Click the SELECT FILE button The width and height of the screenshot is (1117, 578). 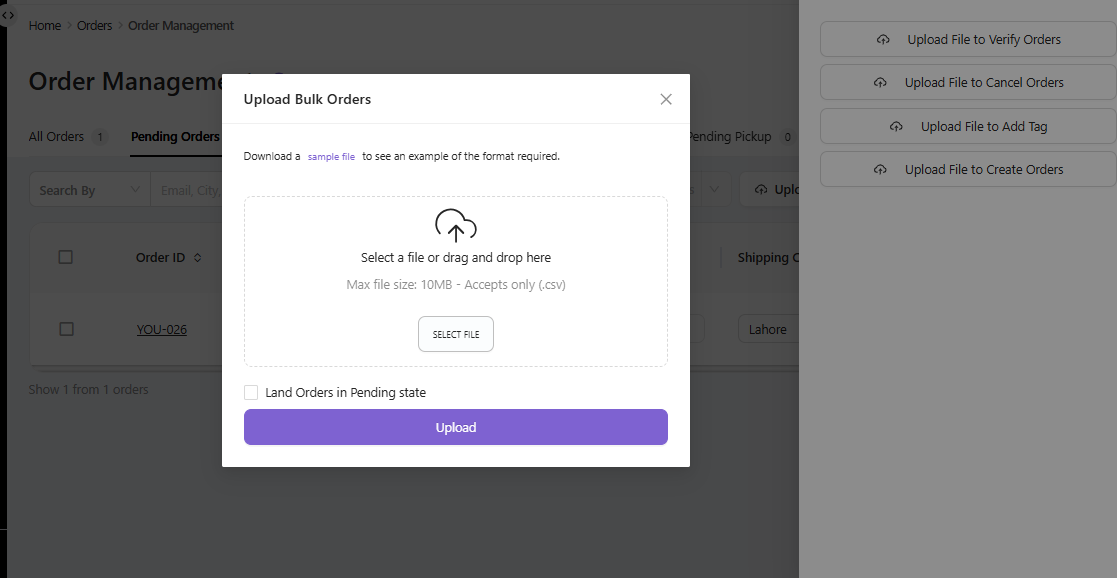pyautogui.click(x=455, y=334)
